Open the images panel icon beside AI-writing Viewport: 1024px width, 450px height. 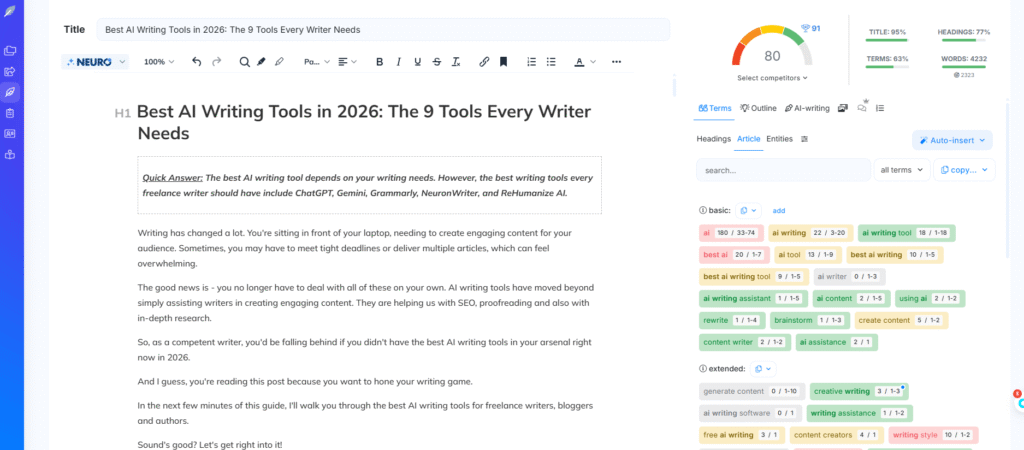[x=843, y=108]
